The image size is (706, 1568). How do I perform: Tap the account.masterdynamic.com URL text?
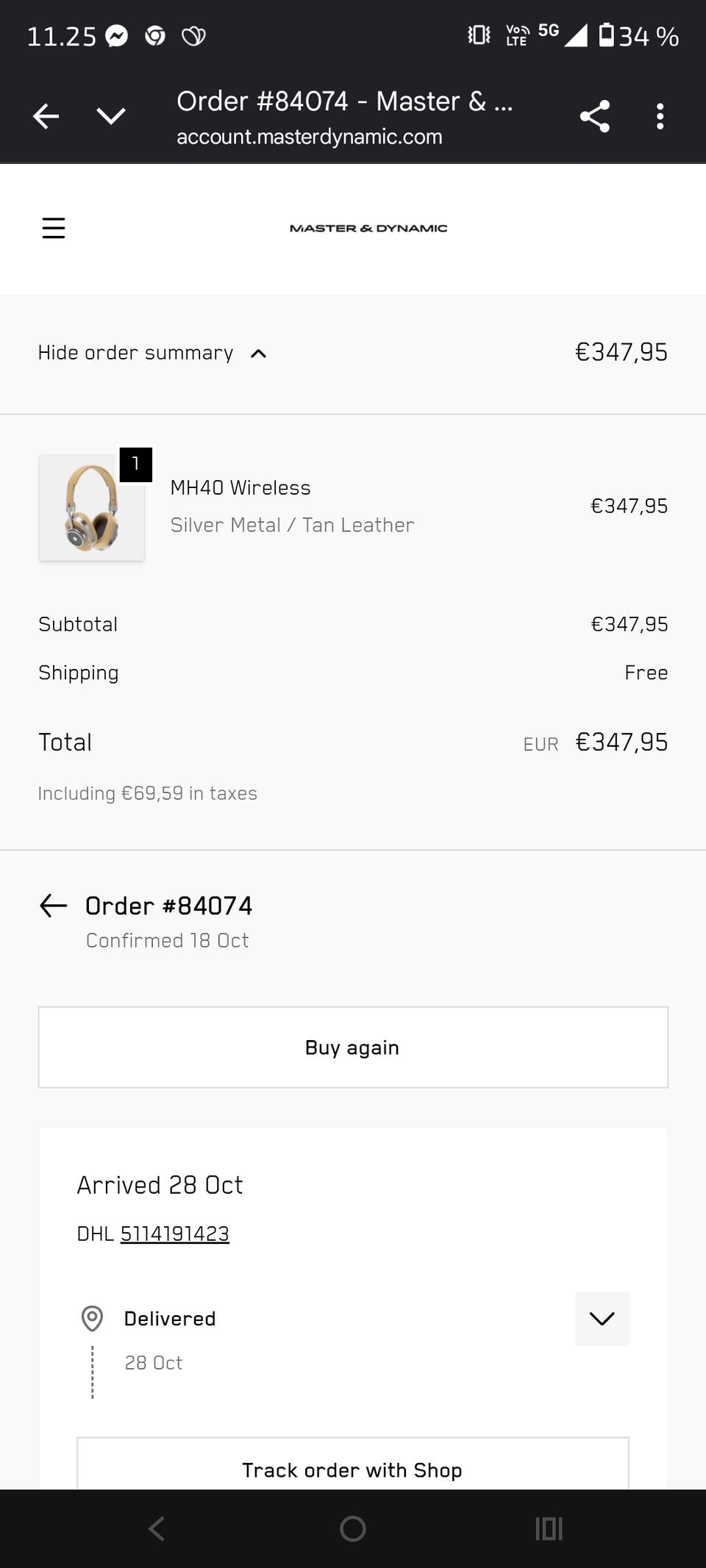coord(309,137)
